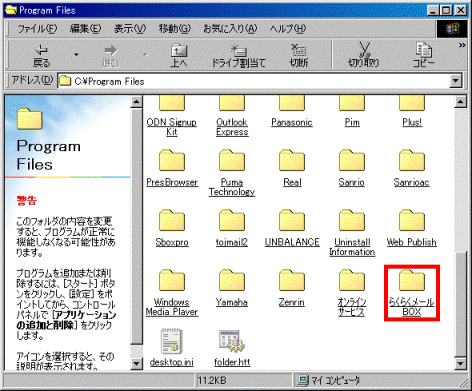Click the Forward (進む) toolbar button

click(x=110, y=55)
